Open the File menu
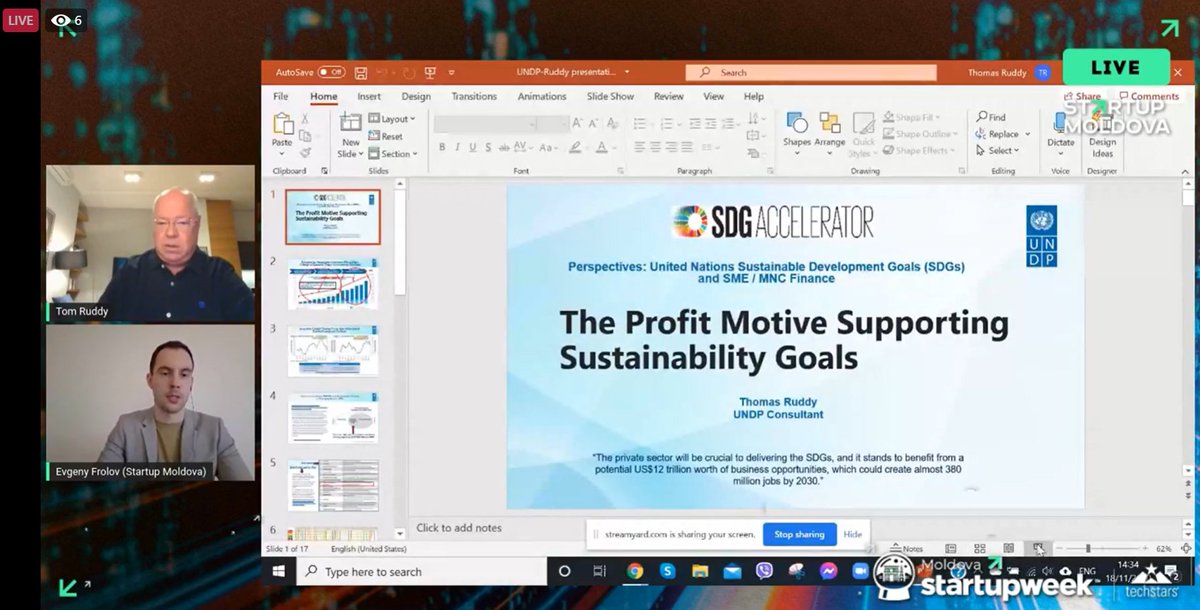Viewport: 1200px width, 610px height. 281,97
